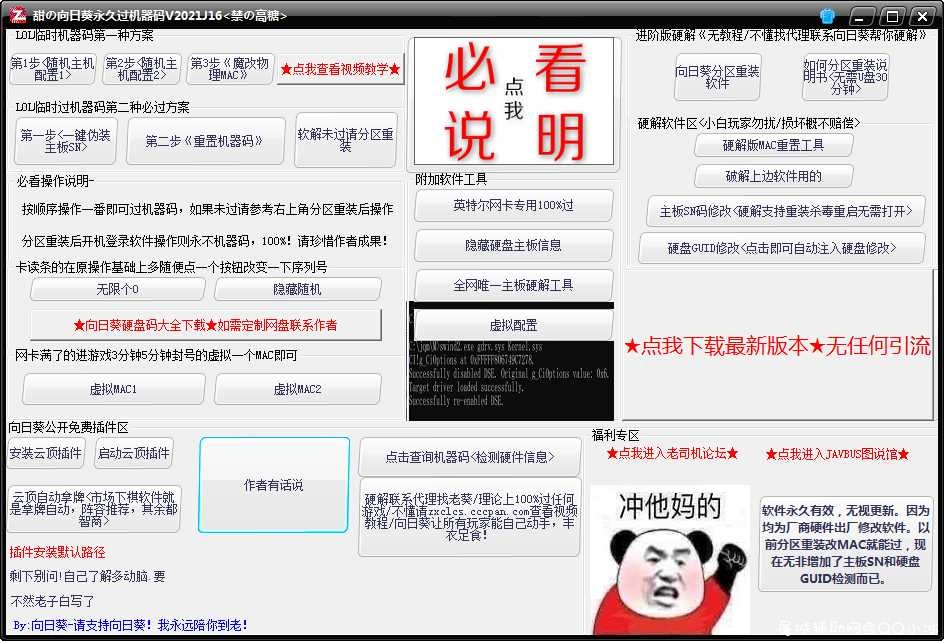Click the panda meme image
The height and width of the screenshot is (641, 944).
coord(670,560)
